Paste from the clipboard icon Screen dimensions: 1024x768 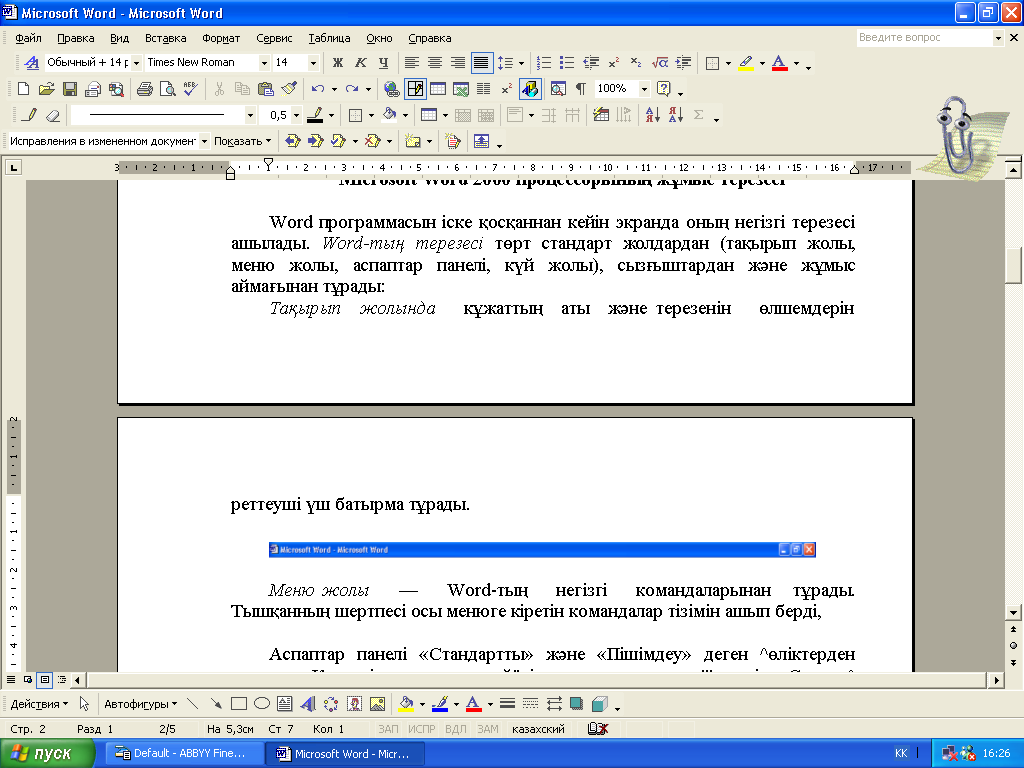click(265, 89)
